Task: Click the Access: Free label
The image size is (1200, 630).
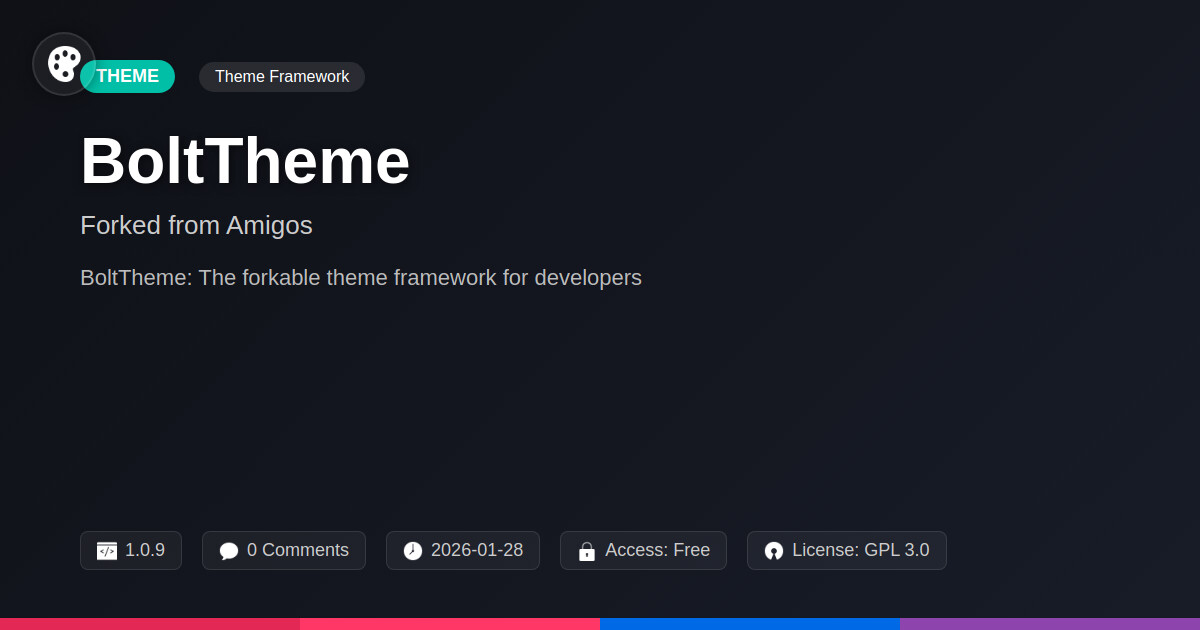Action: click(x=657, y=550)
